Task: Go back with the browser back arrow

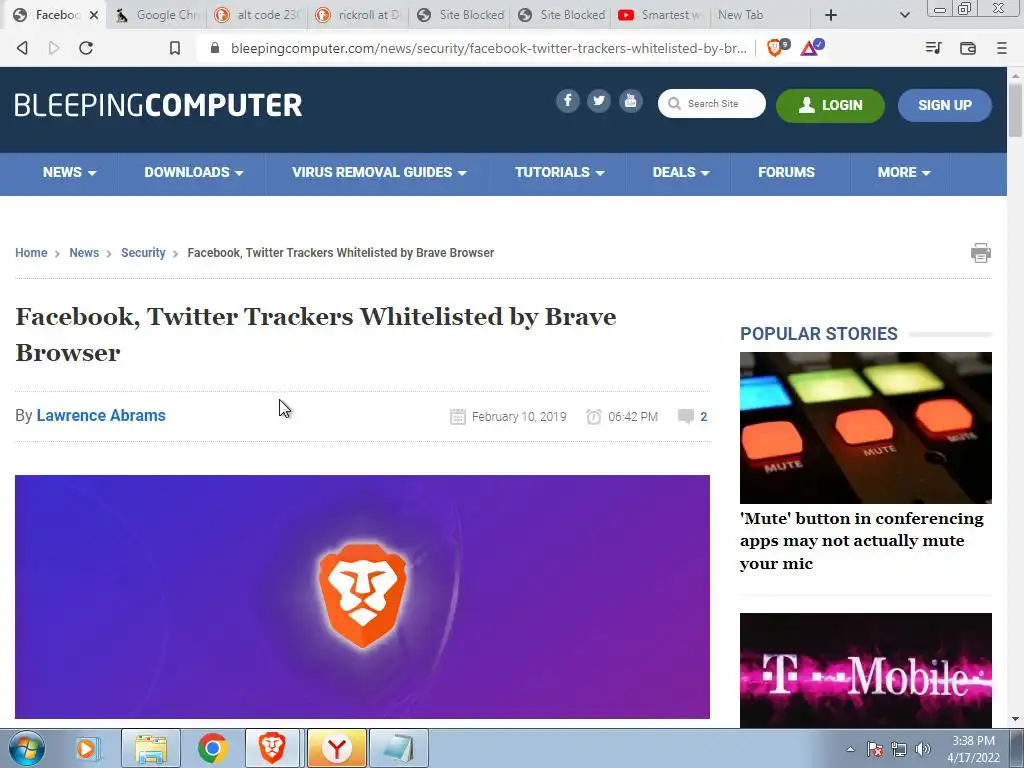Action: pyautogui.click(x=22, y=48)
